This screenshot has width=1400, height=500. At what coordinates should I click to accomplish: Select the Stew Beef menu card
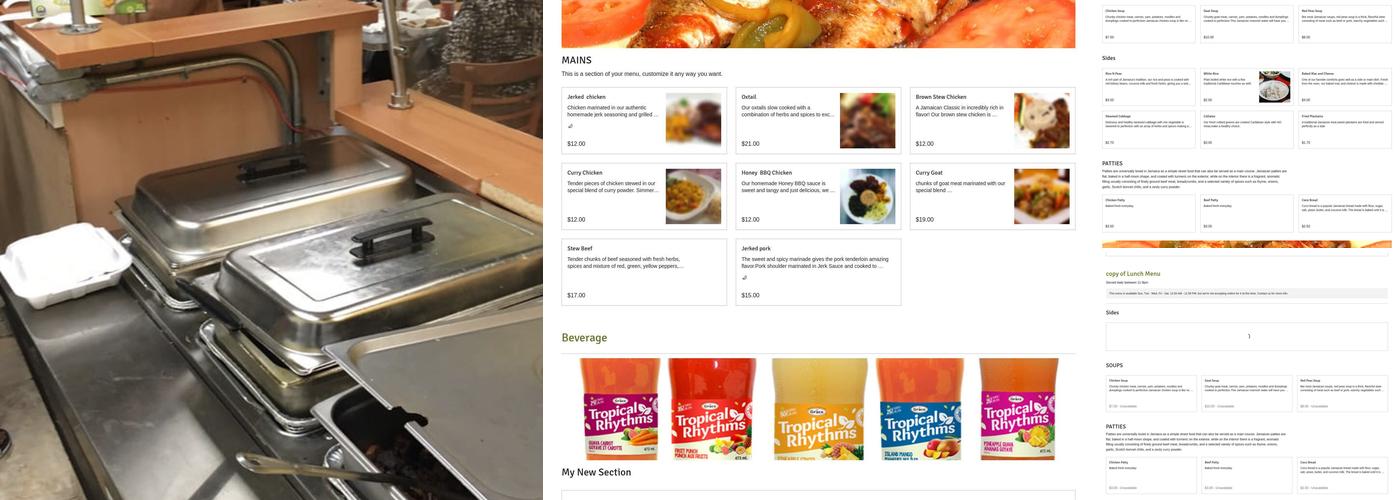pyautogui.click(x=644, y=272)
